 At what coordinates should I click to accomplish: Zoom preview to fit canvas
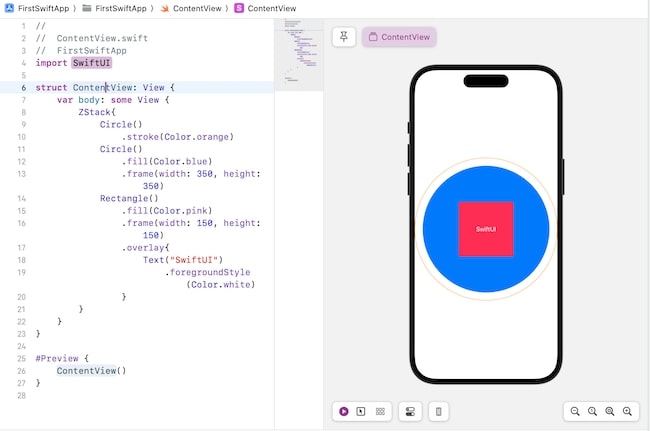[x=610, y=411]
